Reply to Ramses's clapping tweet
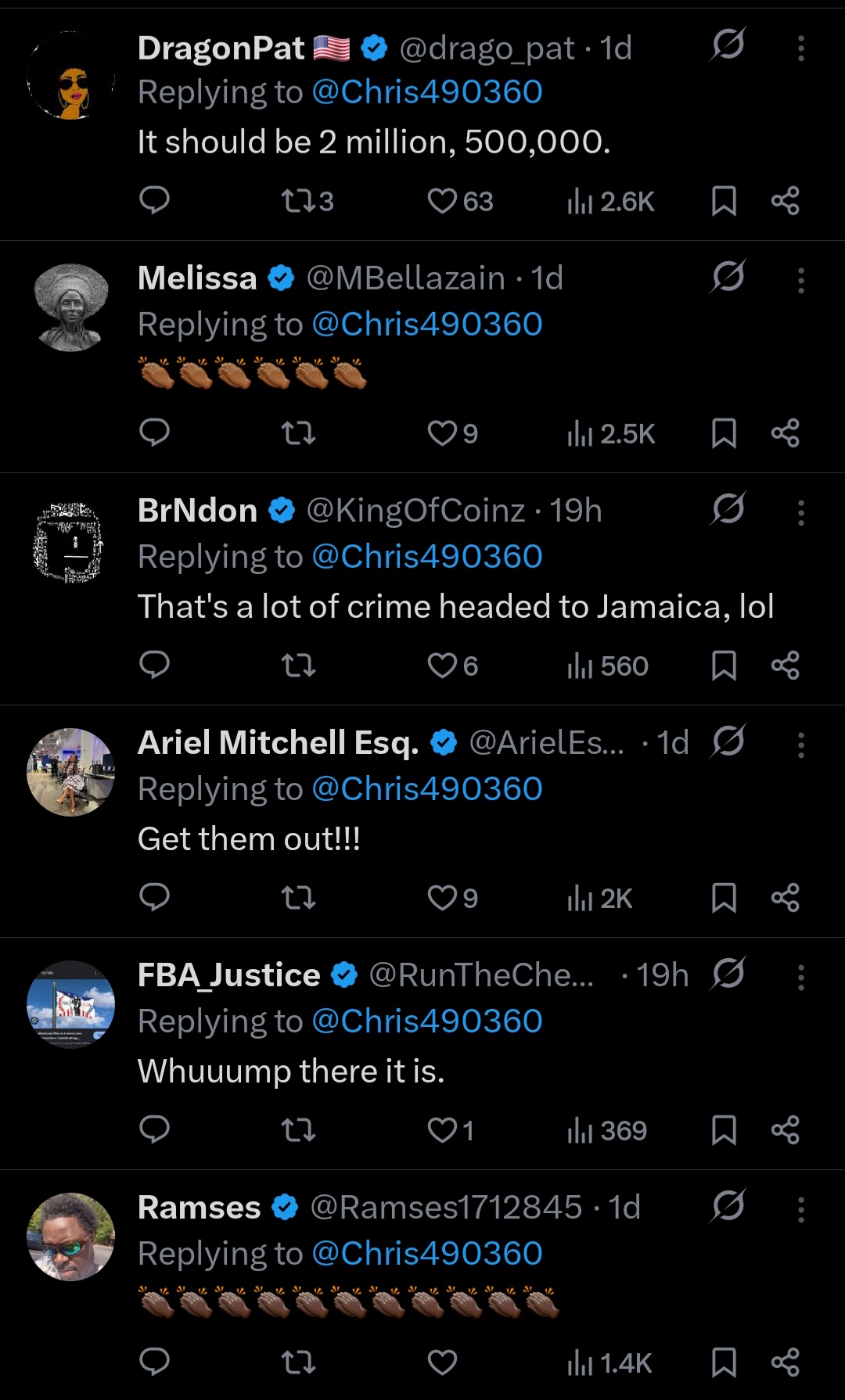The height and width of the screenshot is (1400, 845). pyautogui.click(x=154, y=1362)
